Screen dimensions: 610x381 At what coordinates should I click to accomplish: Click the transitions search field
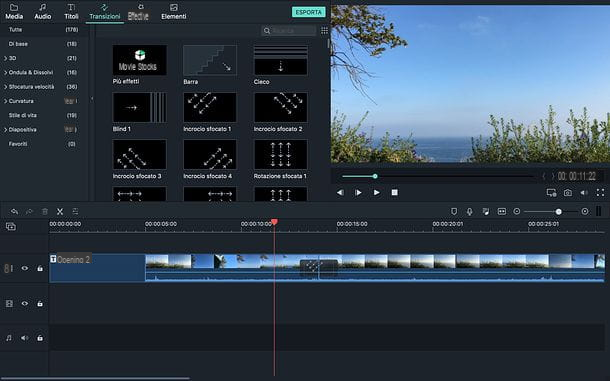pos(288,30)
